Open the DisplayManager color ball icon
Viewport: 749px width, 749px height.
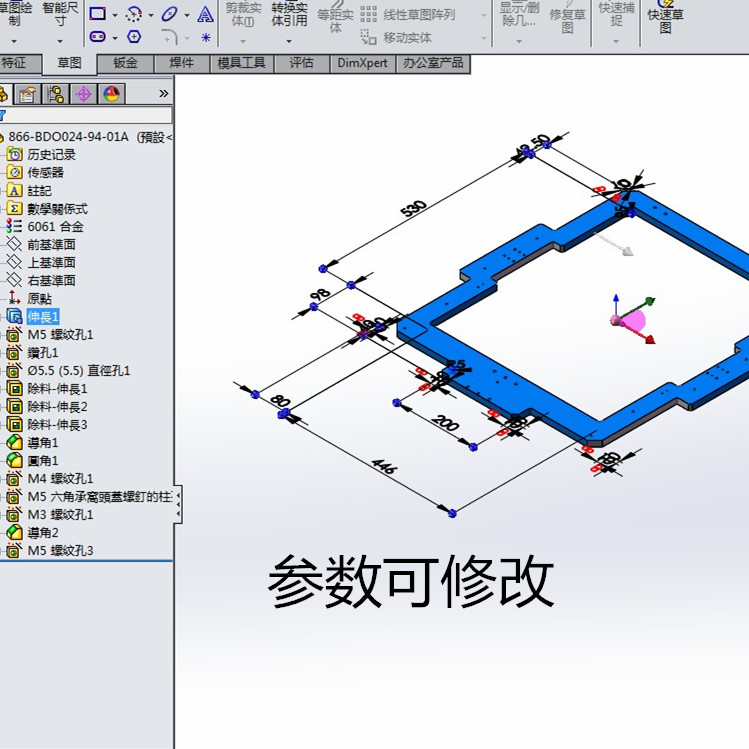[x=111, y=94]
